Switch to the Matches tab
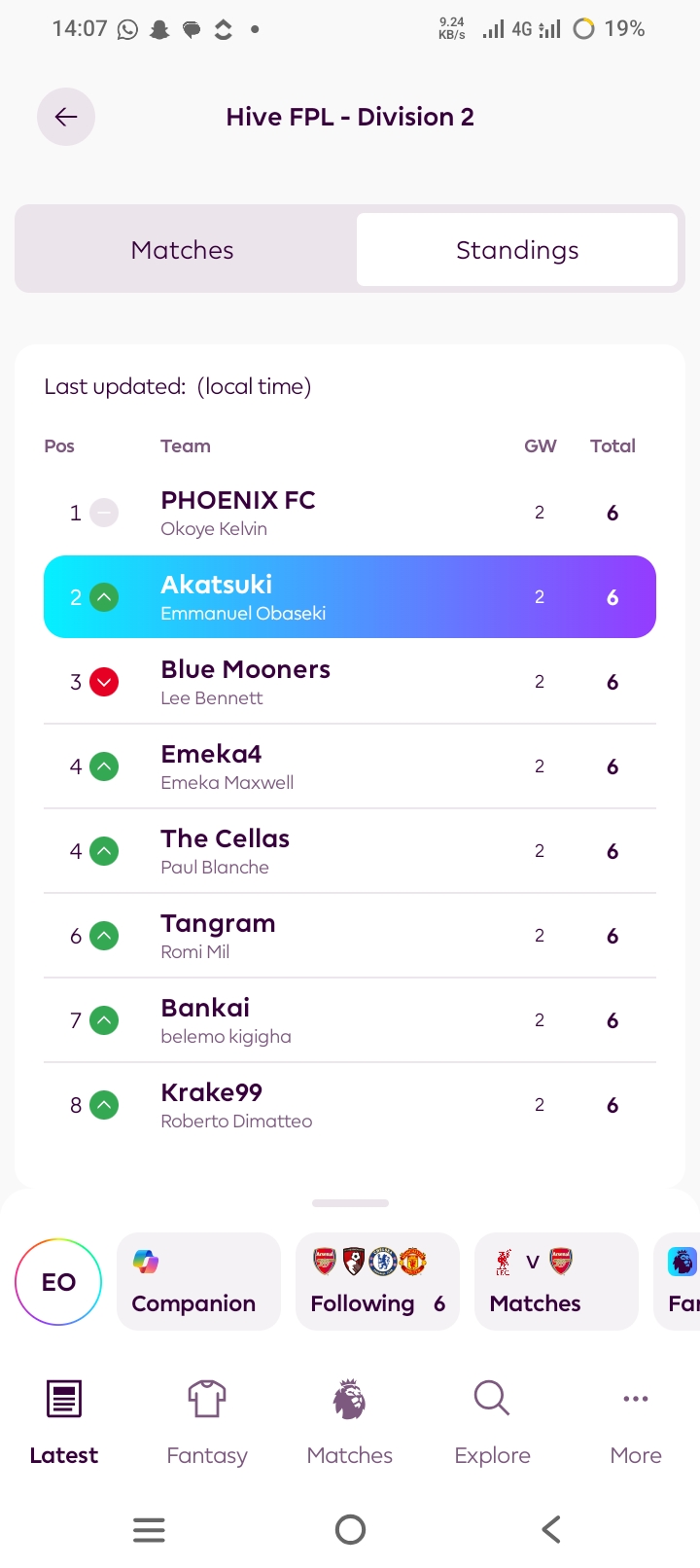Screen dimensions: 700x1568 pos(183,250)
